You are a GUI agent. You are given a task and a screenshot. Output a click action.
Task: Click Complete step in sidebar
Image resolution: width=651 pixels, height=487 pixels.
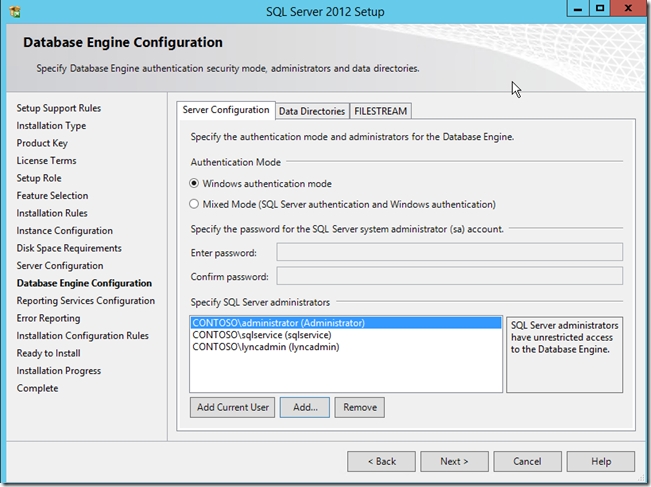coord(37,388)
